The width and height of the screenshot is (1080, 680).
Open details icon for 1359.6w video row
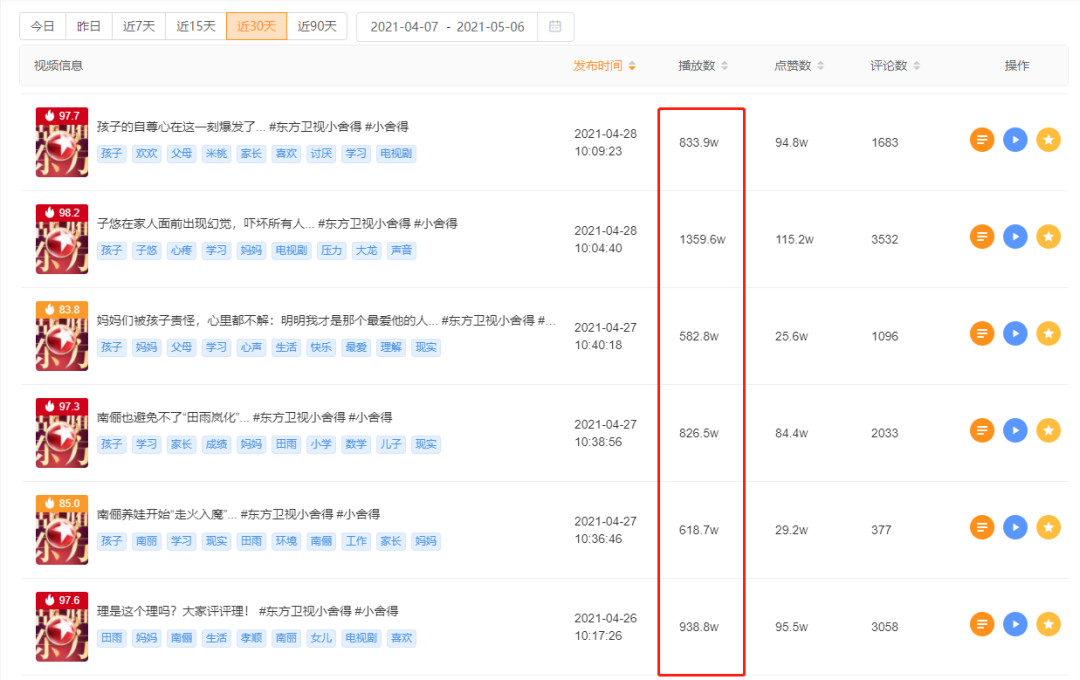pyautogui.click(x=982, y=237)
